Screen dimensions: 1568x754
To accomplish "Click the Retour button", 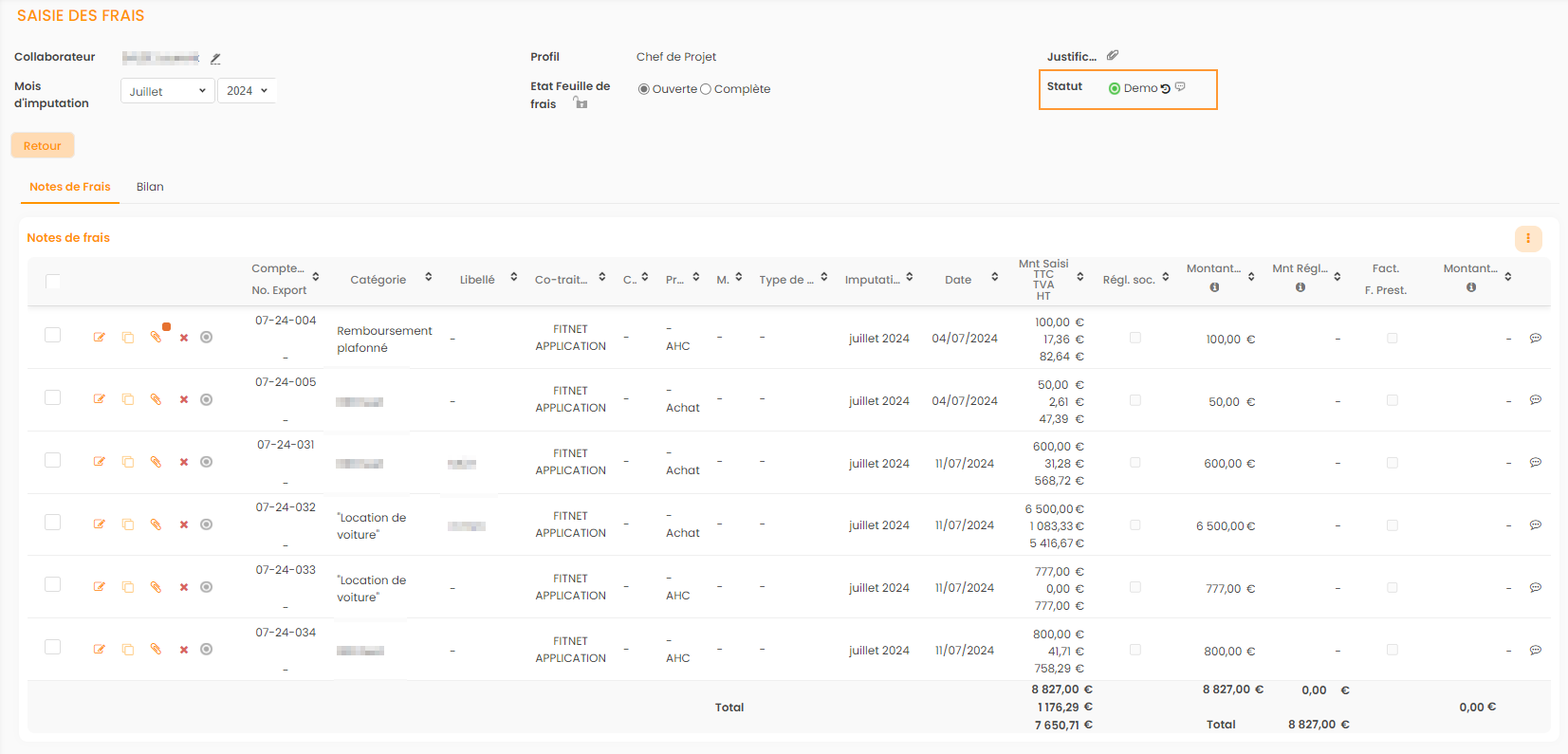I will [x=43, y=146].
